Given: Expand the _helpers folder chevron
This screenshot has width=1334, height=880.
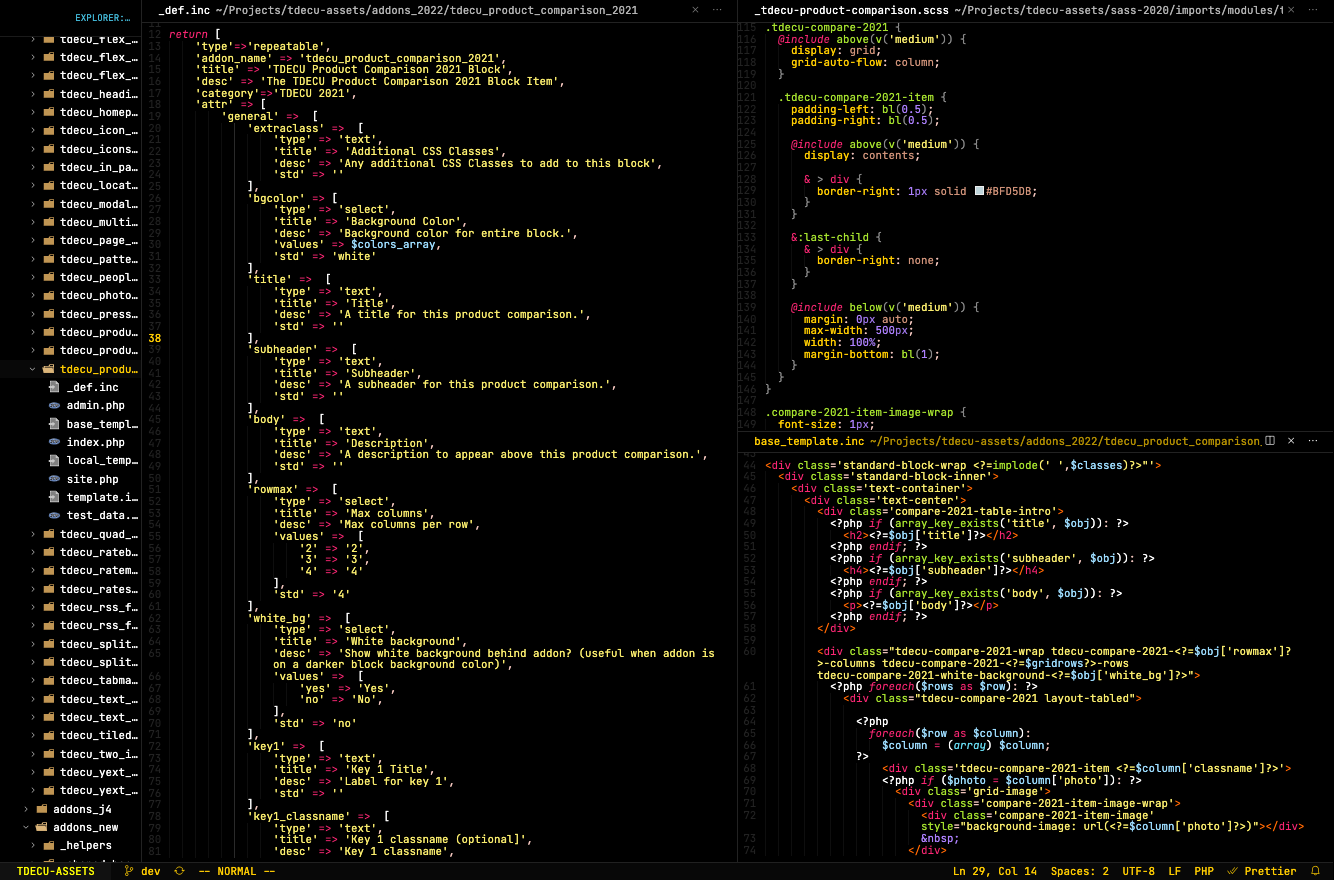Looking at the screenshot, I should click(x=32, y=845).
